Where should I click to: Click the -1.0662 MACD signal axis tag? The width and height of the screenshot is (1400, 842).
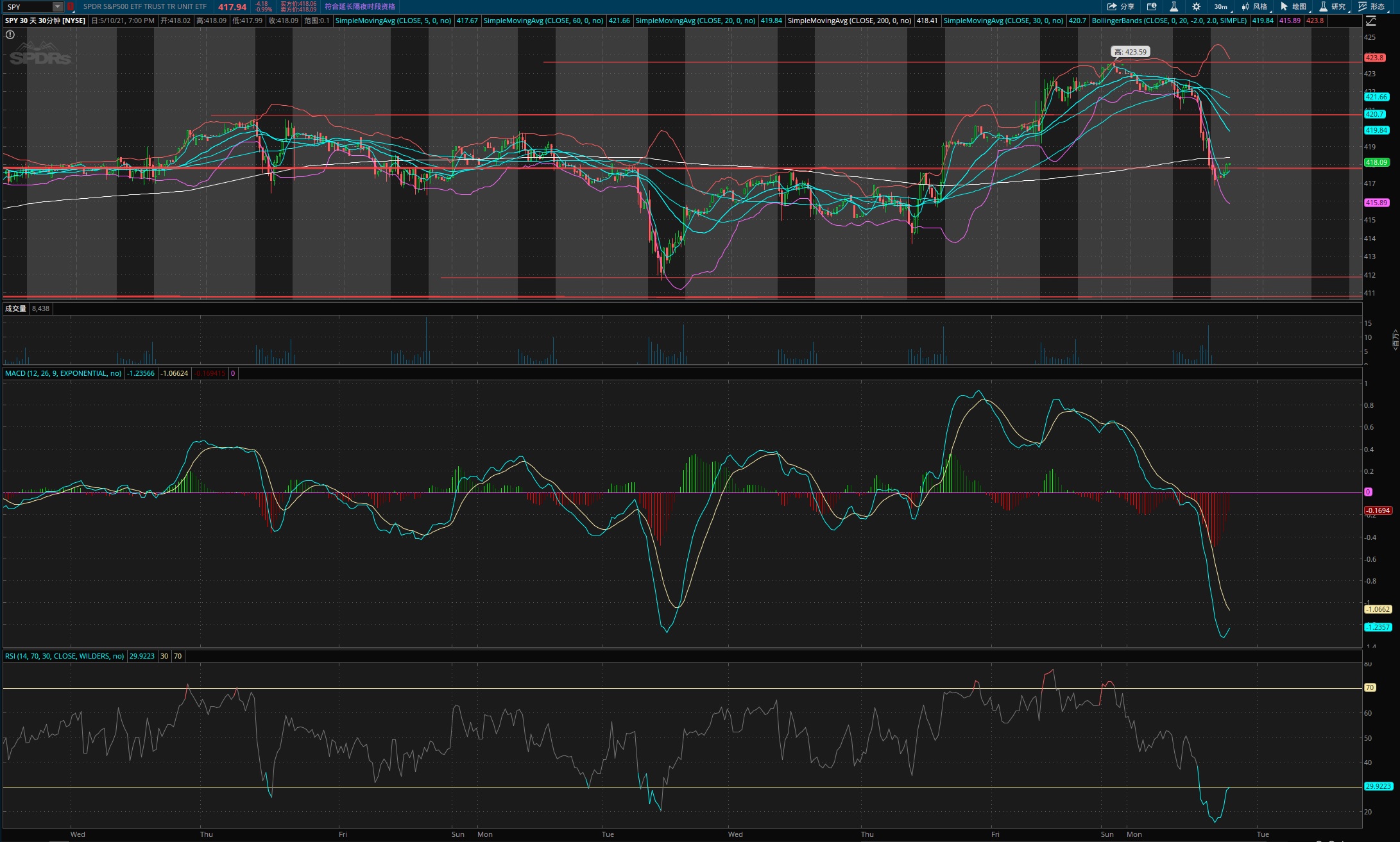pyautogui.click(x=1378, y=609)
